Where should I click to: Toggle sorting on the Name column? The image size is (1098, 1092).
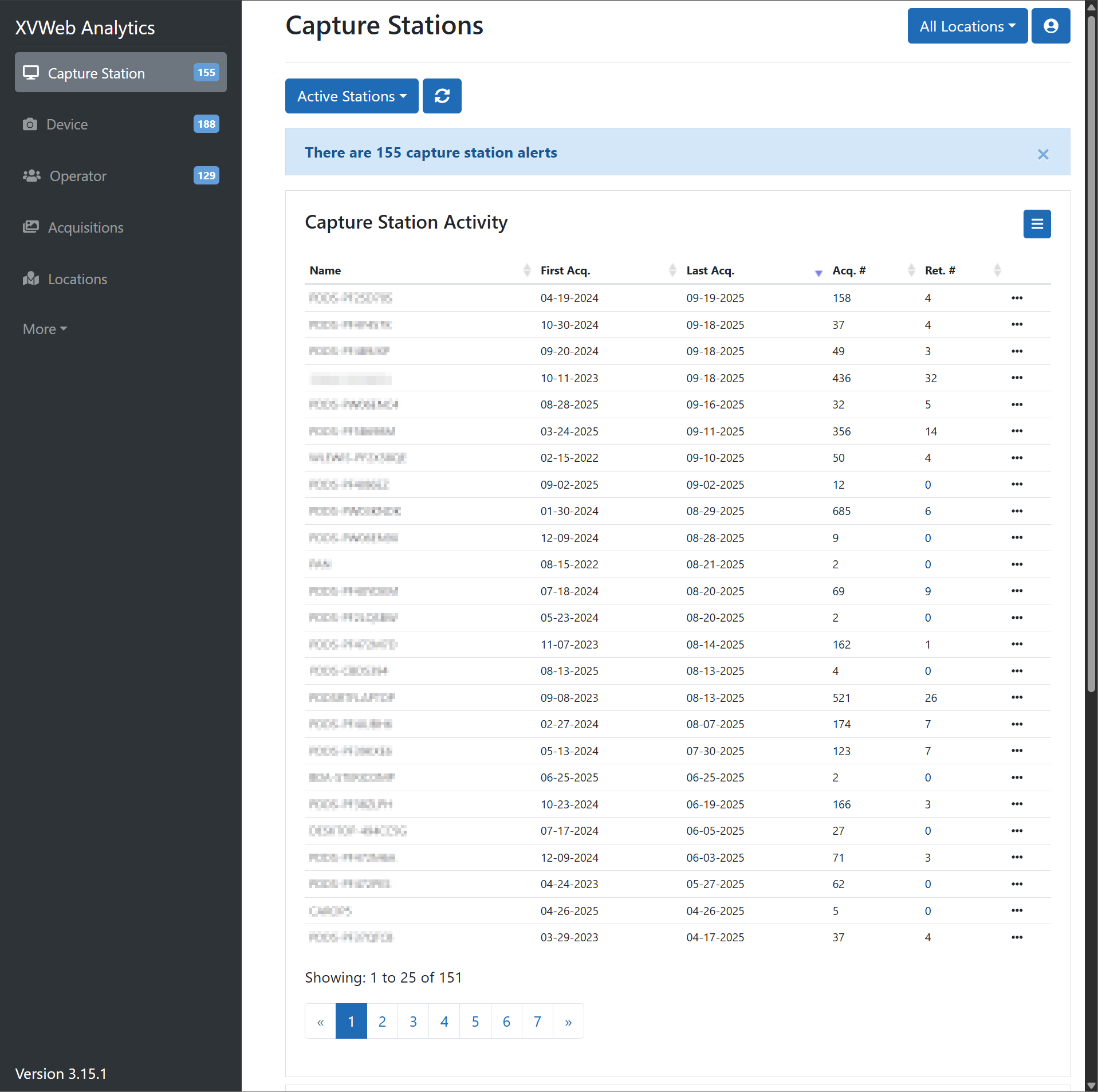pyautogui.click(x=526, y=270)
